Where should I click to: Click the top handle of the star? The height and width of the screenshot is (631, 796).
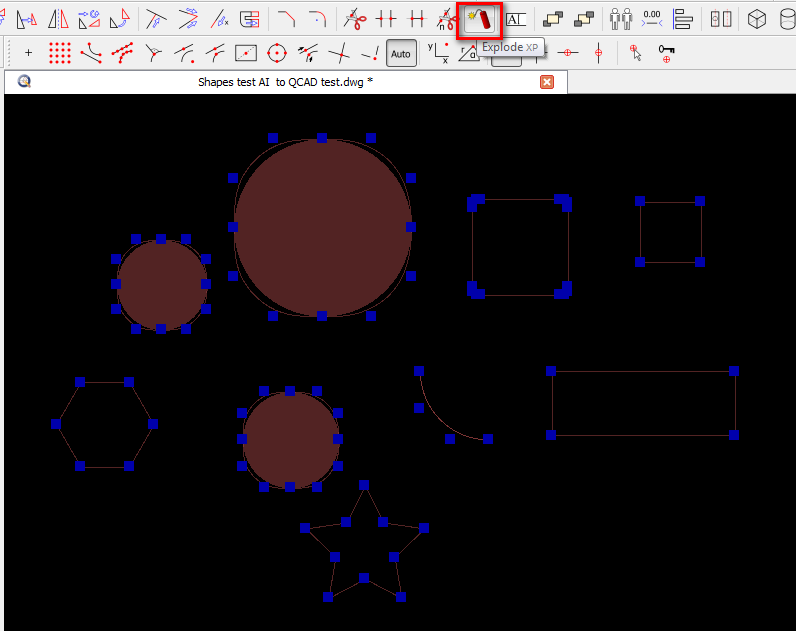coord(365,485)
